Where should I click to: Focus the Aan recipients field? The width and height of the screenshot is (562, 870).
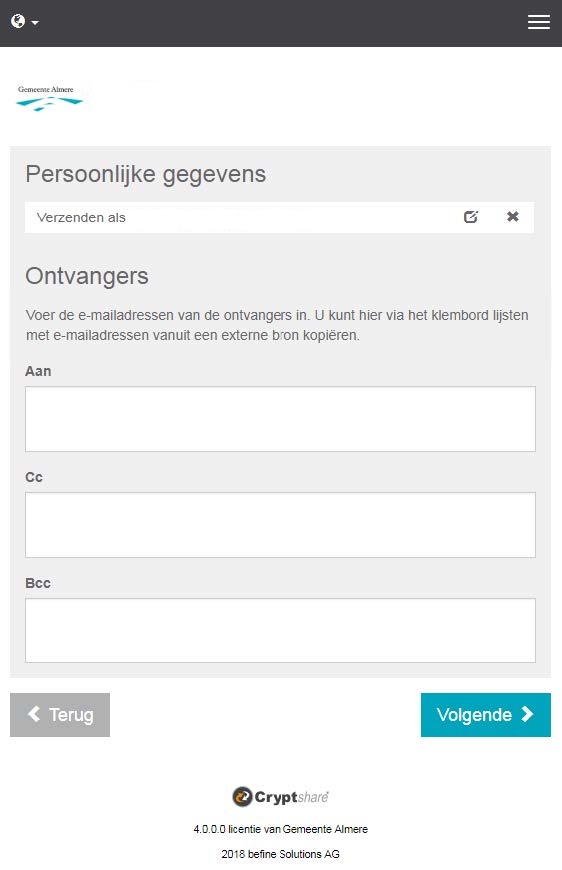280,419
